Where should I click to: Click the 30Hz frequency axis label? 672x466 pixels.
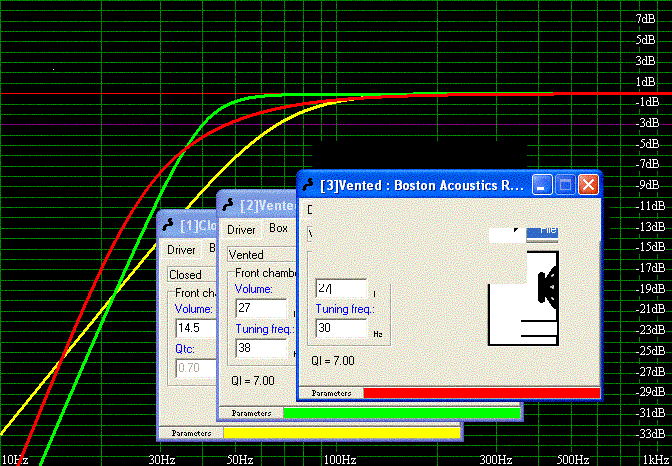pos(162,460)
